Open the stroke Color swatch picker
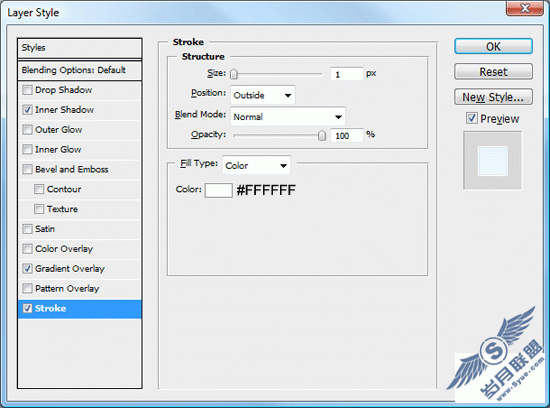Viewport: 550px width, 408px height. click(x=219, y=190)
